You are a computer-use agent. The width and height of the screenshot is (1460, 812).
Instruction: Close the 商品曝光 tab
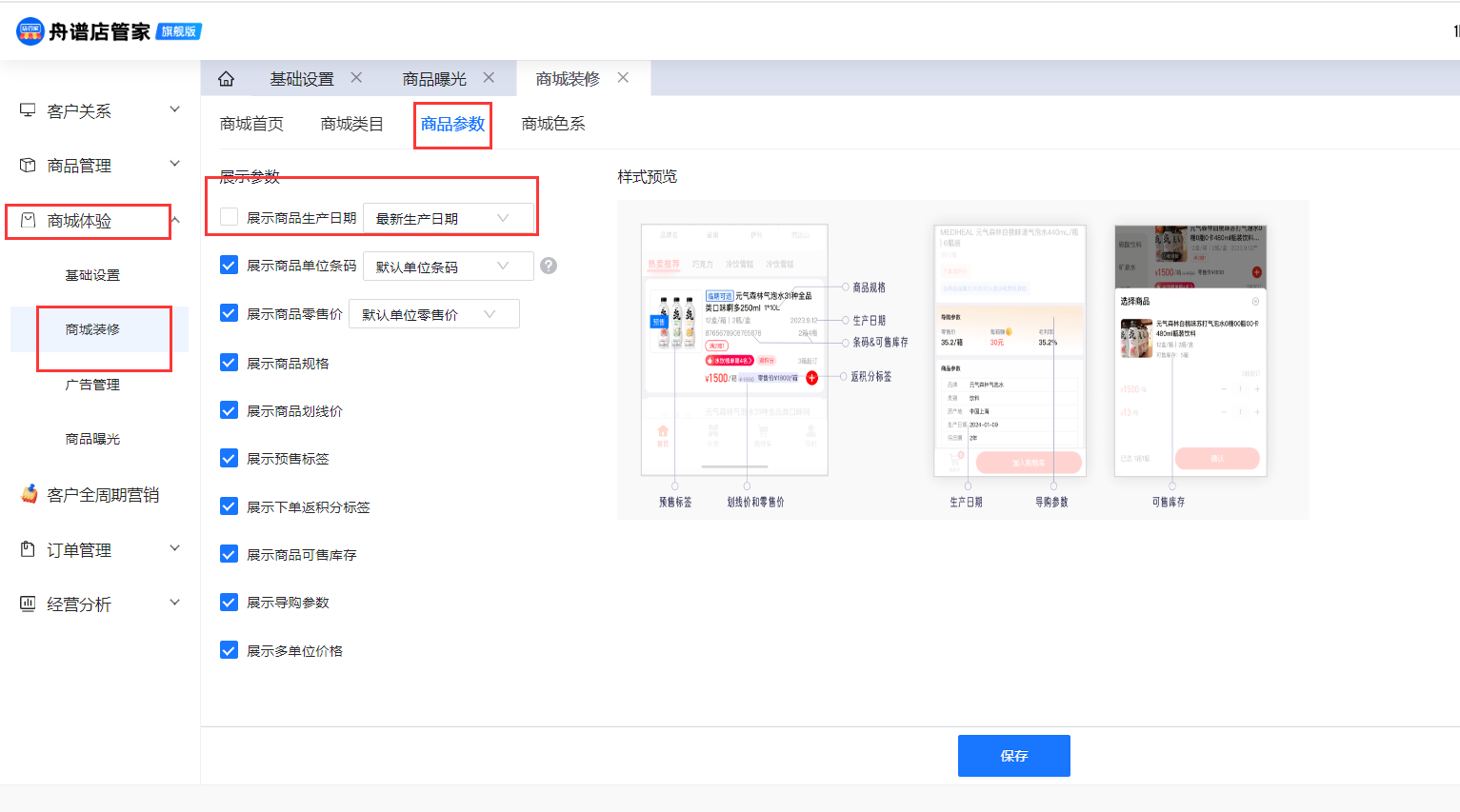[489, 78]
